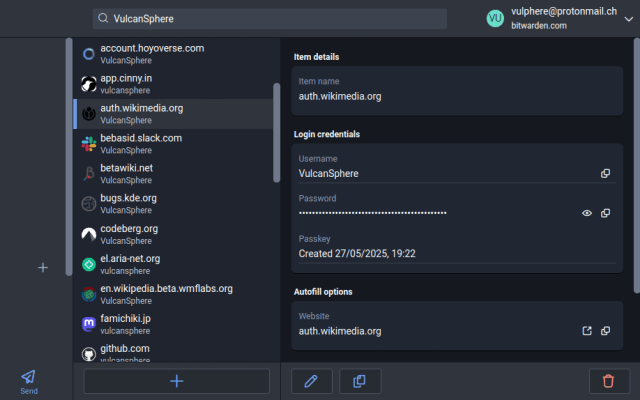Screen dimensions: 640x400
Task: Copy the username VulcanSphere
Action: [605, 173]
